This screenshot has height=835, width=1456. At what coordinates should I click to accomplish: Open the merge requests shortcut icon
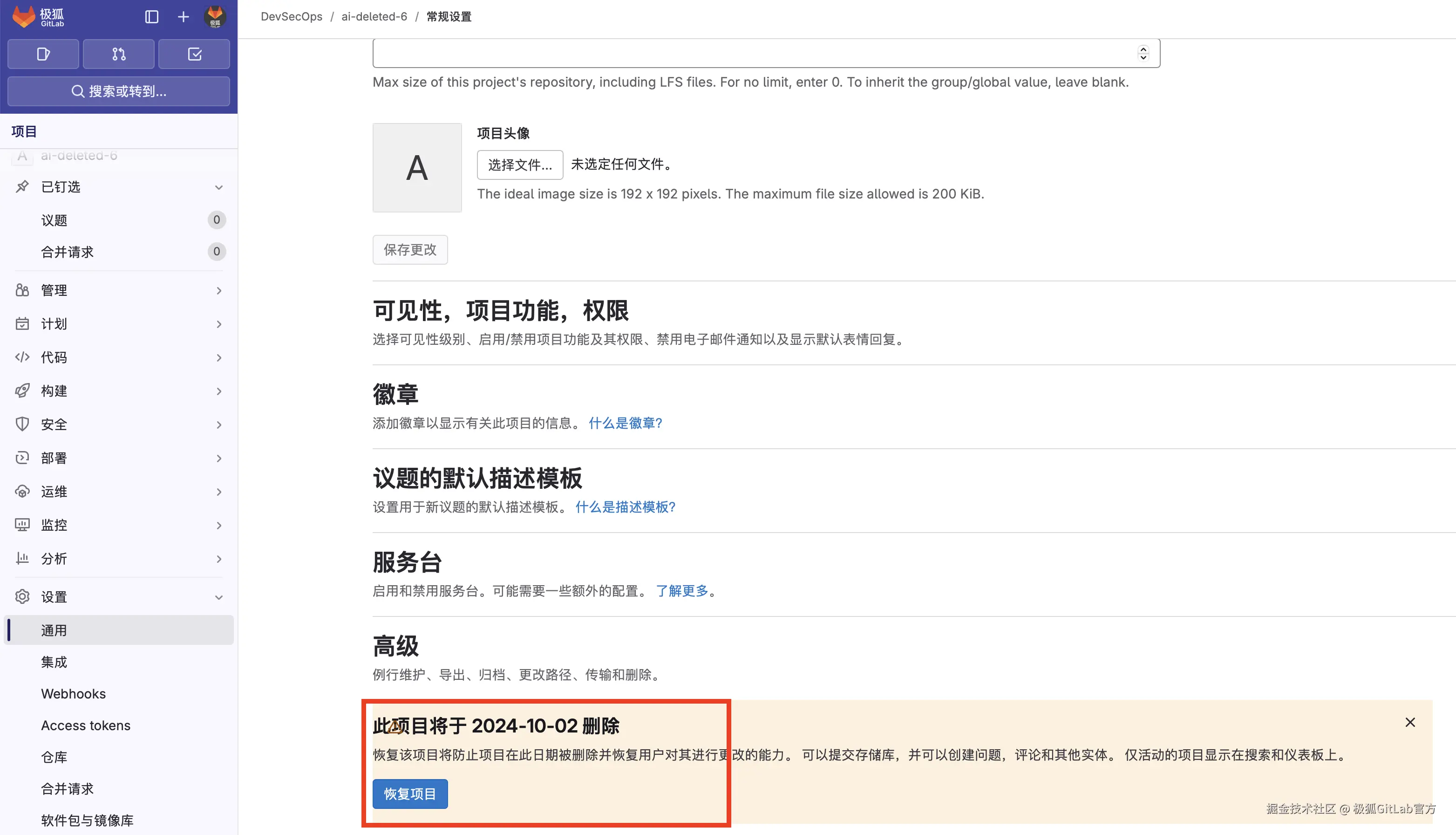119,54
